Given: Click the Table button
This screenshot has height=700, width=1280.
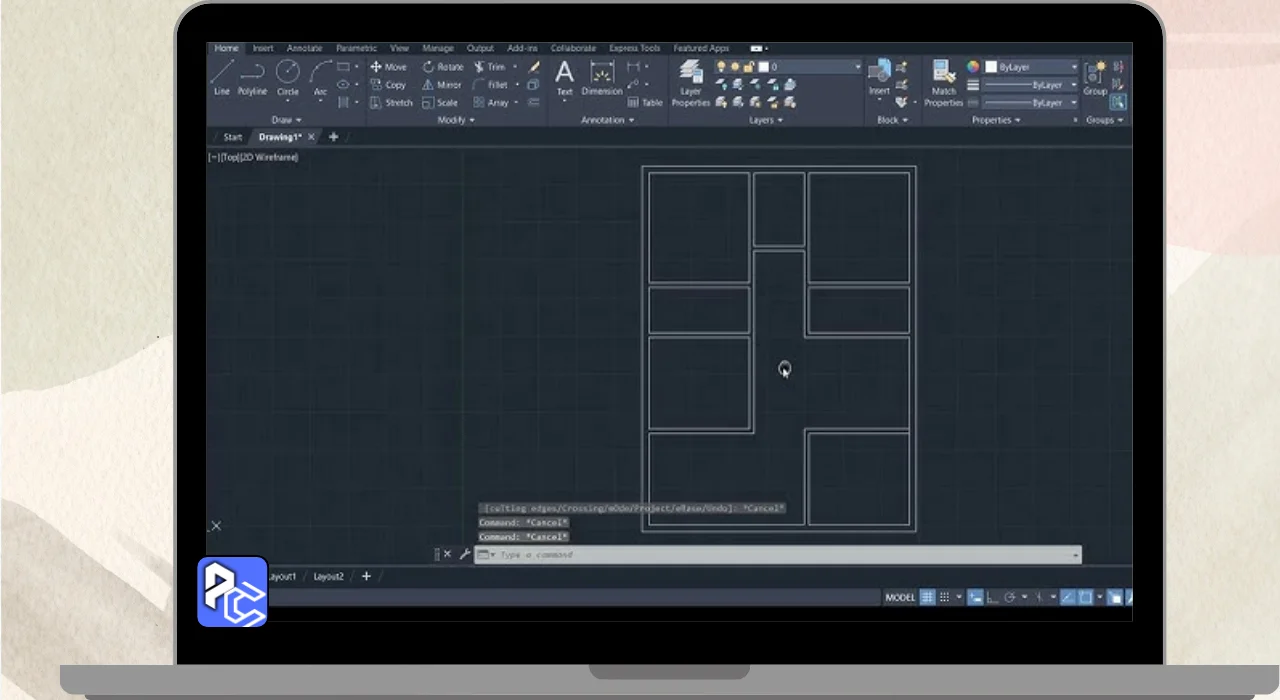Looking at the screenshot, I should coord(645,102).
